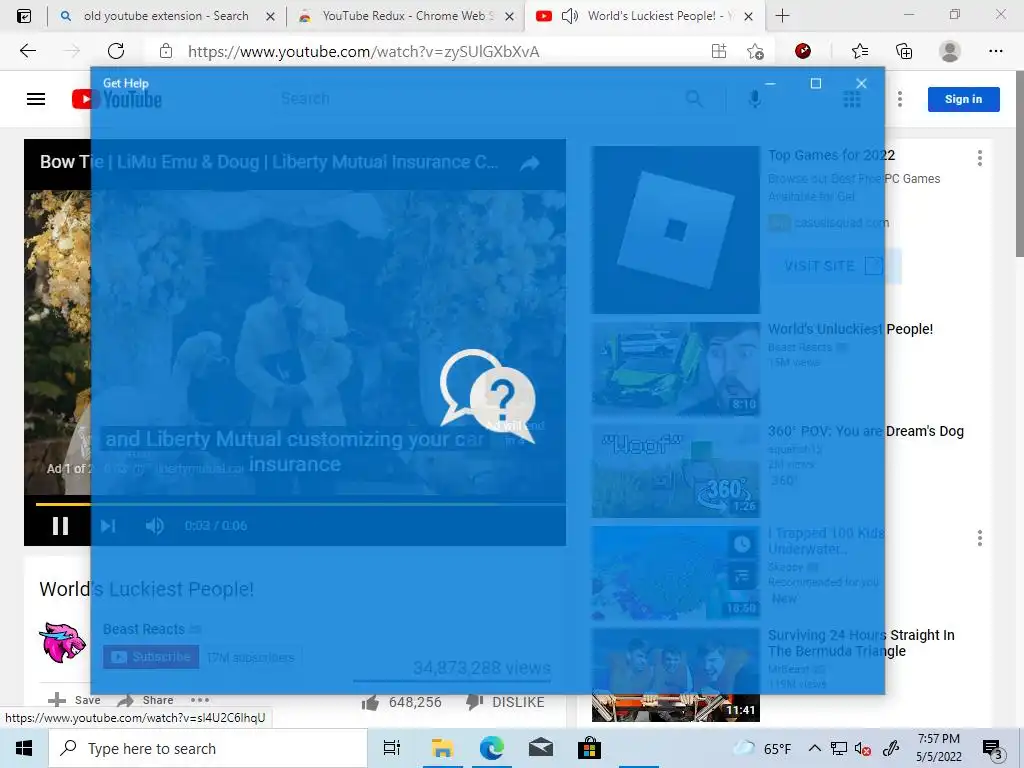Refresh the page with the reload icon
Viewport: 1024px width, 768px height.
[x=116, y=51]
